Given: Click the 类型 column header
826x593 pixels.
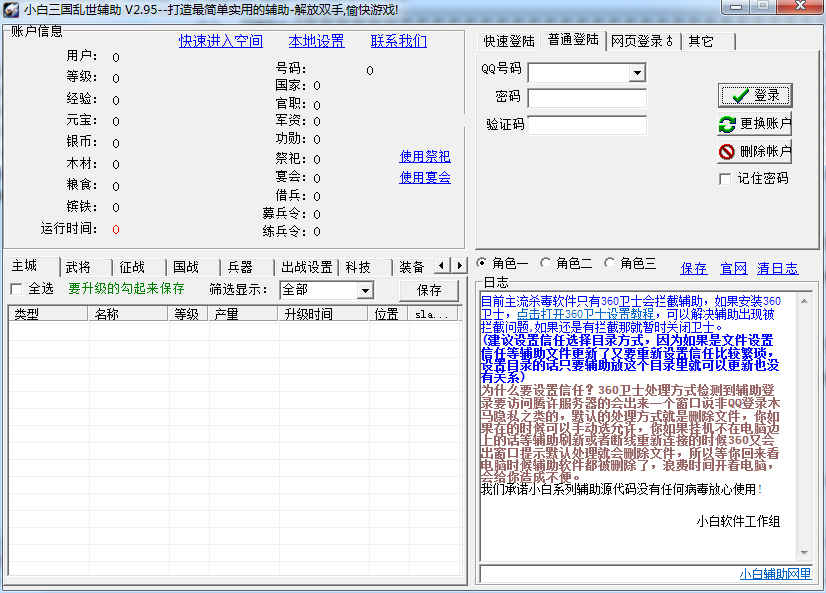Looking at the screenshot, I should click(48, 314).
